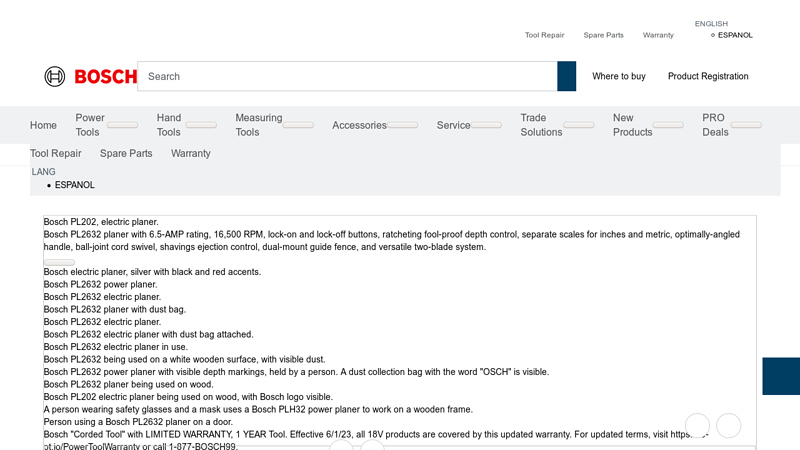Expand the Power Tools submenu
800x450 pixels.
coord(123,126)
